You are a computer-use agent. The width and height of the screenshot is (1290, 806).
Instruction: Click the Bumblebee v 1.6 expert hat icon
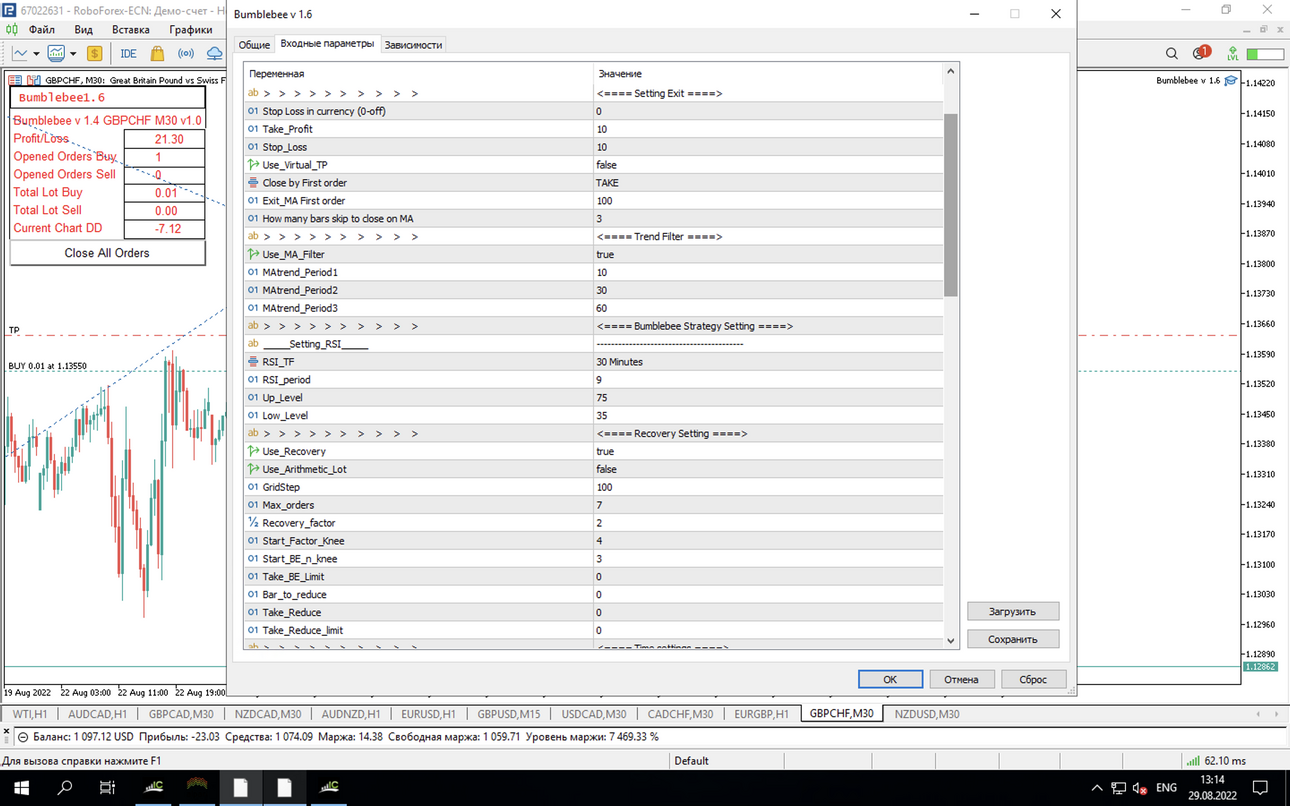coord(1231,81)
